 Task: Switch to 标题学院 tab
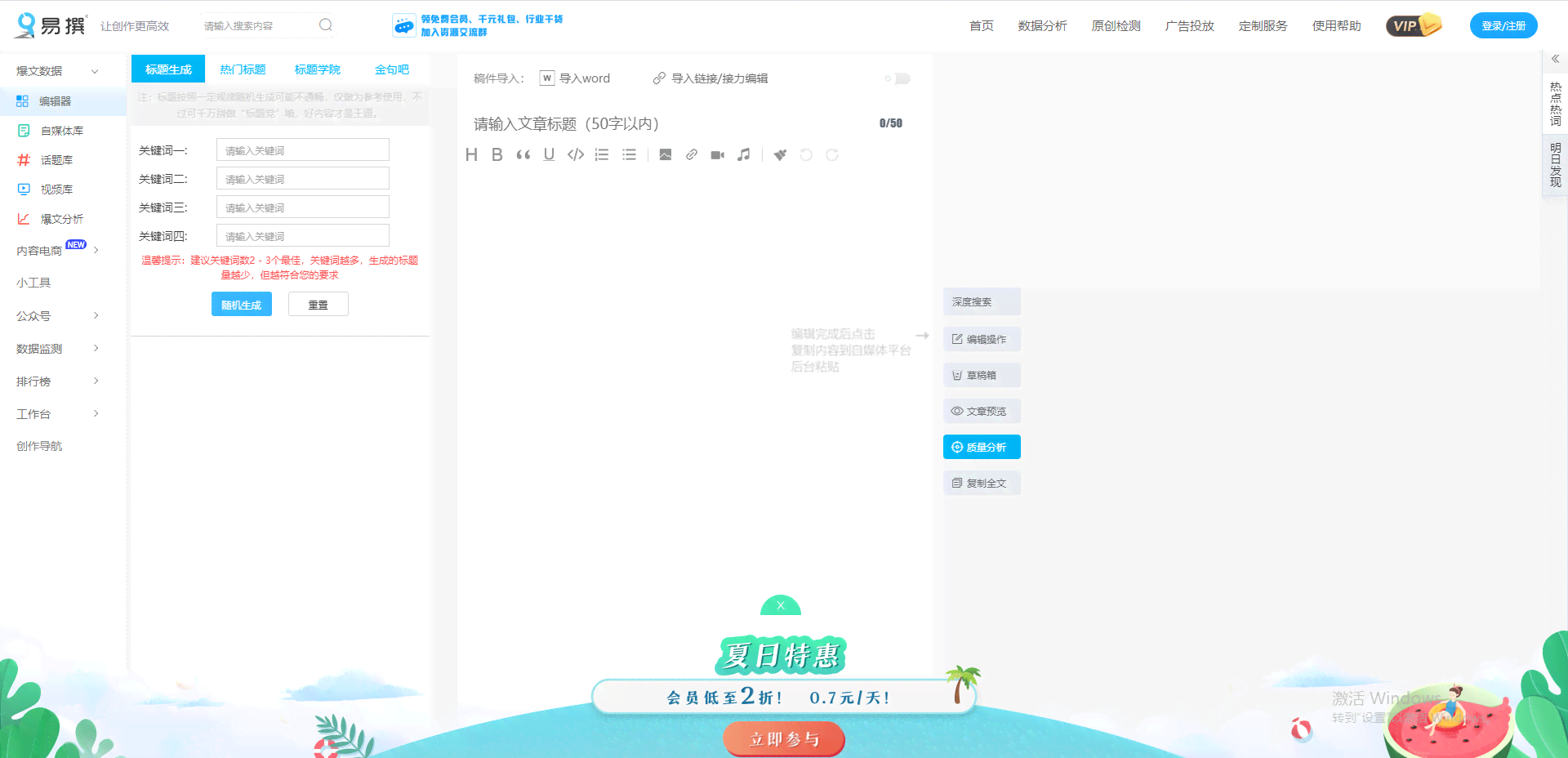[318, 69]
